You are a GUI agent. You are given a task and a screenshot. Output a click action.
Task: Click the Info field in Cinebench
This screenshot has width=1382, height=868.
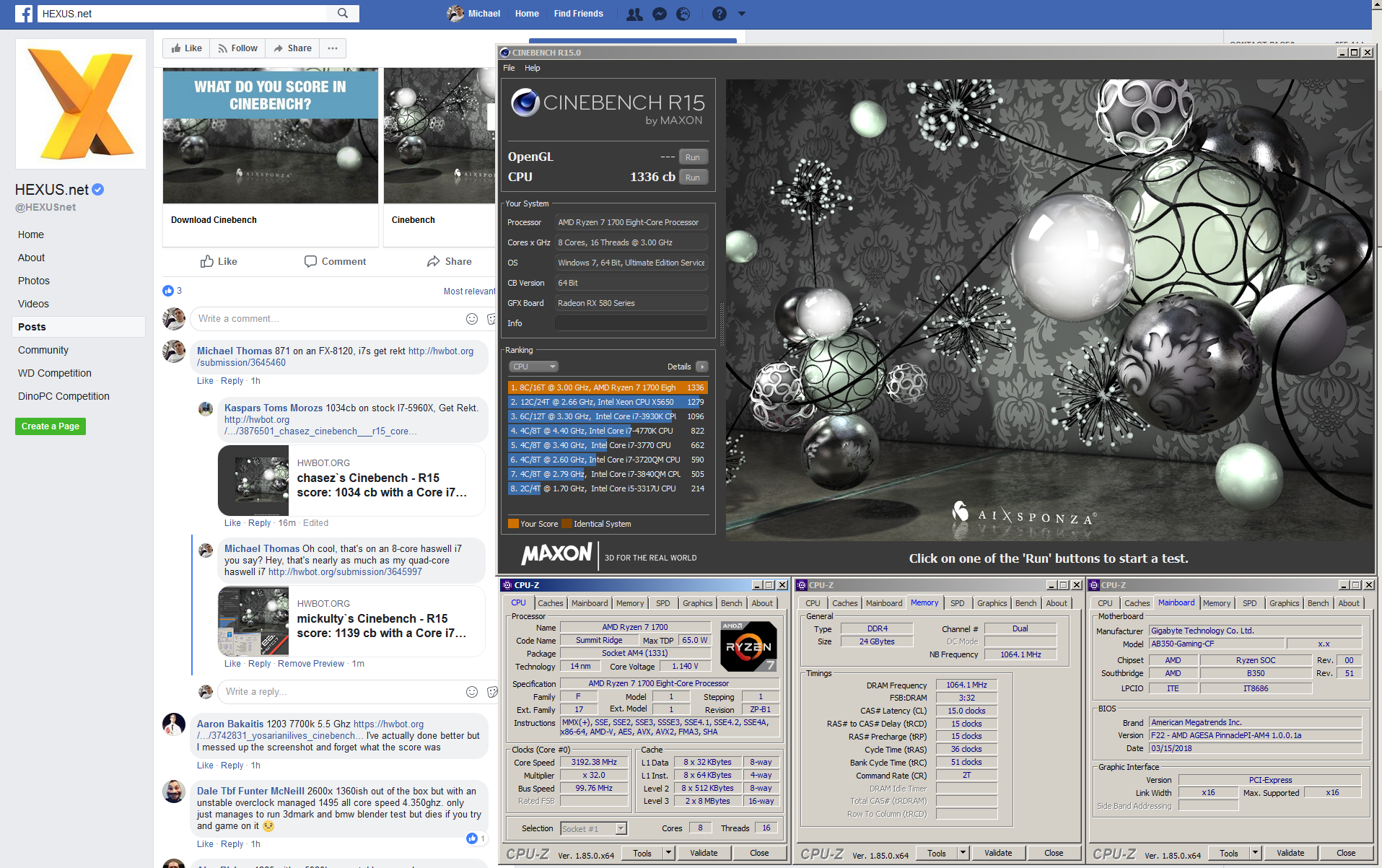[631, 323]
